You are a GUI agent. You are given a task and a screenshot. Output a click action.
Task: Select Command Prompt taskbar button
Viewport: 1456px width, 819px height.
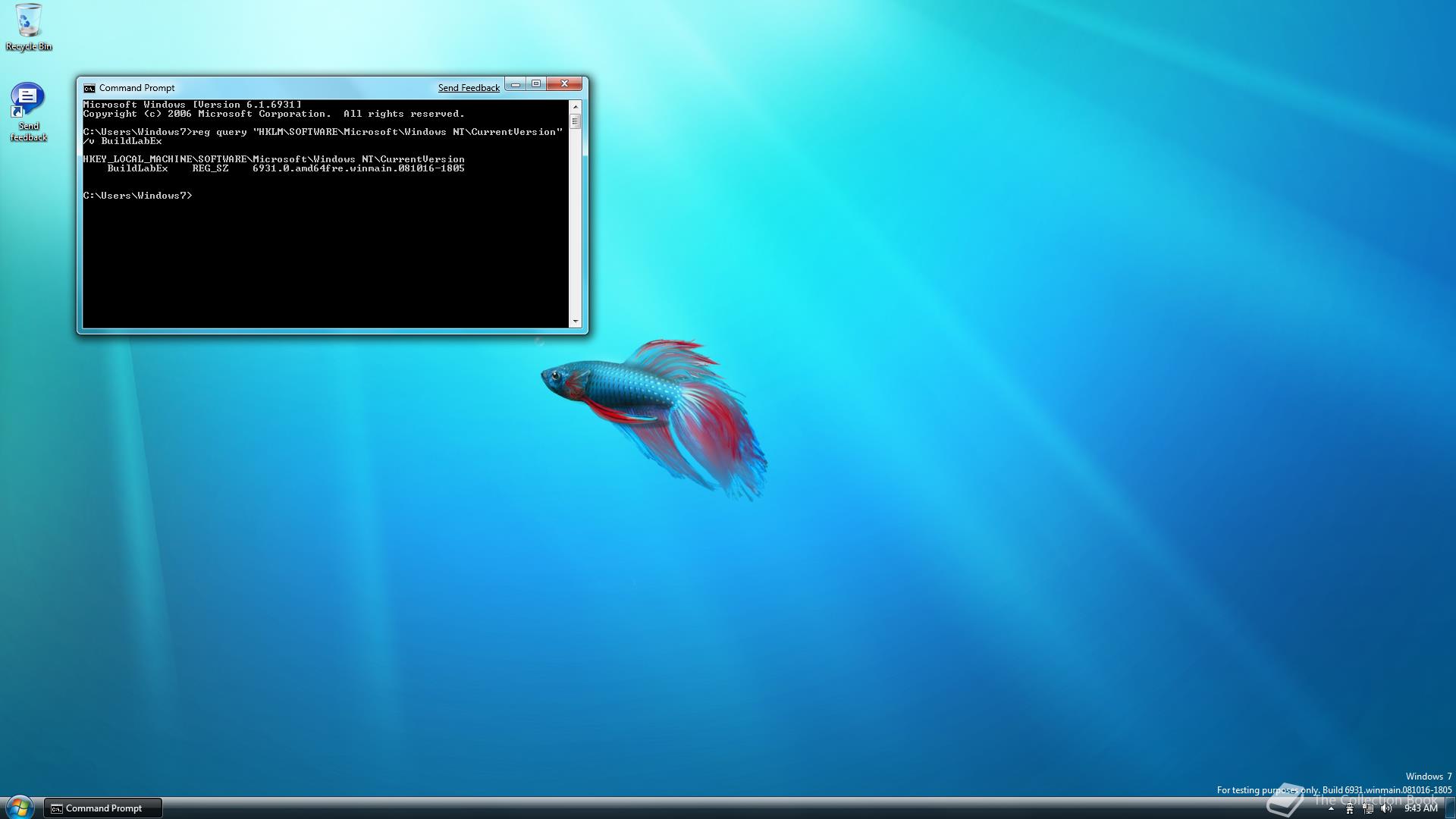(103, 808)
